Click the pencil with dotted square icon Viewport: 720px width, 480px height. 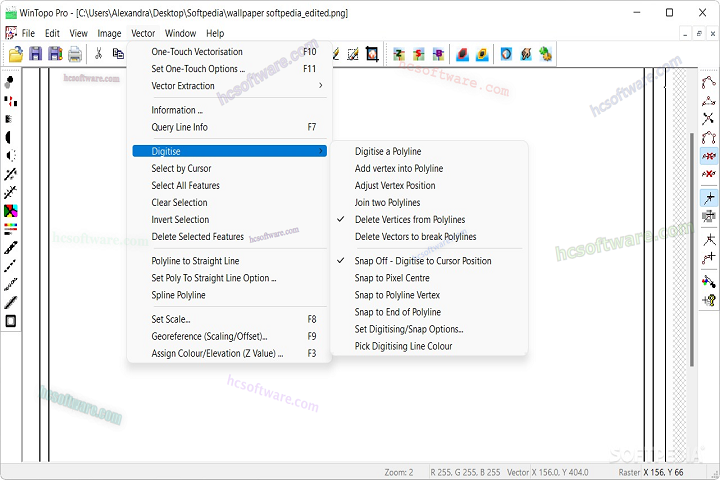coord(353,54)
